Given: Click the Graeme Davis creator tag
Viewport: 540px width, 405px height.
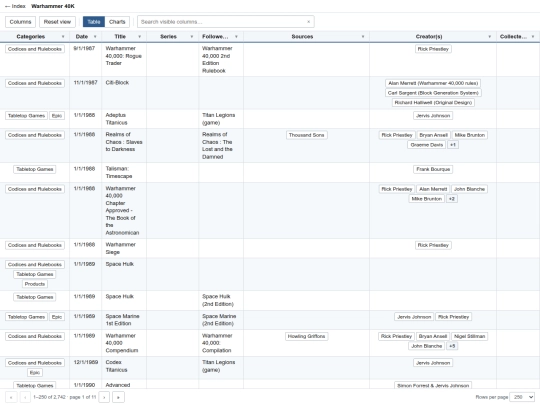Looking at the screenshot, I should tap(427, 145).
